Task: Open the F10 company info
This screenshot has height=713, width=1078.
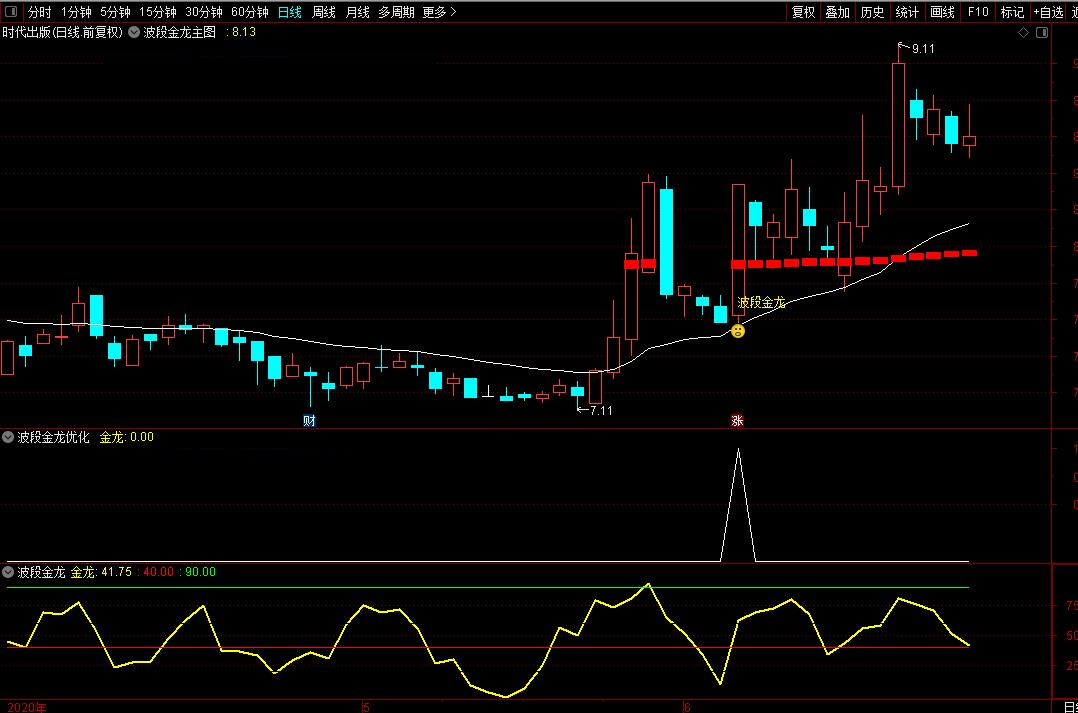Action: pos(978,12)
